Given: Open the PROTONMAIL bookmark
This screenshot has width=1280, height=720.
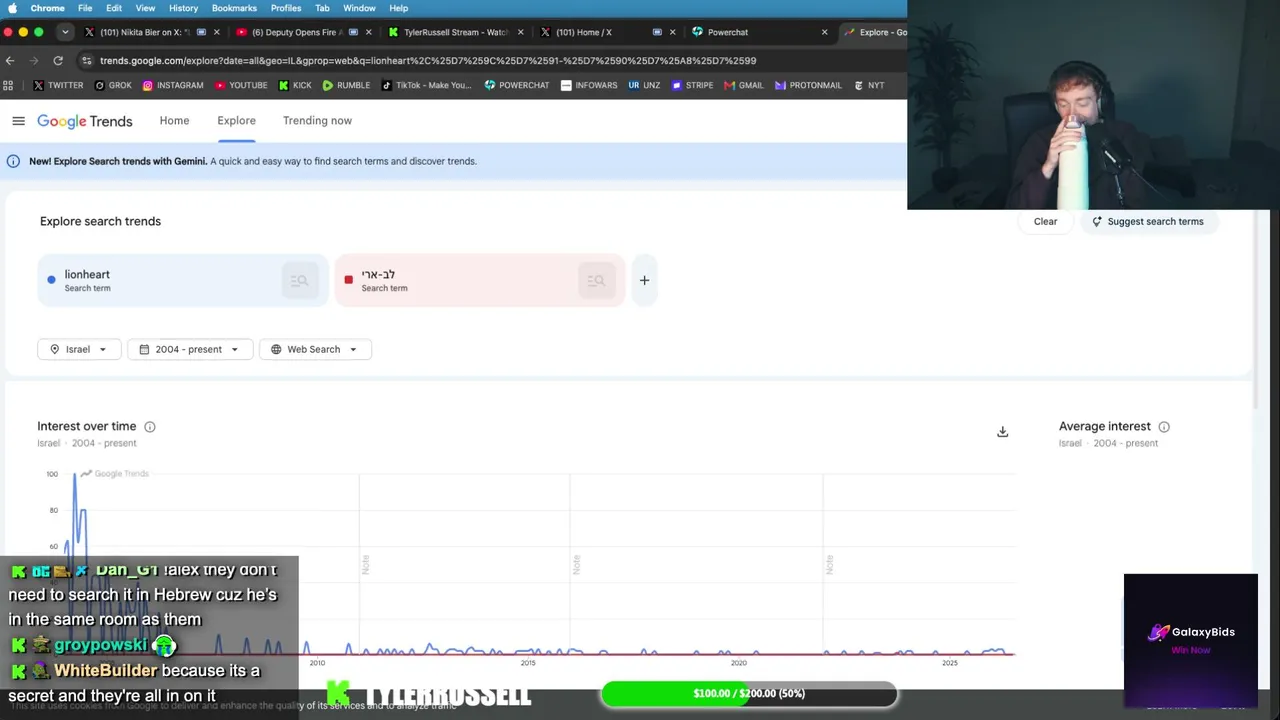Looking at the screenshot, I should pos(808,85).
